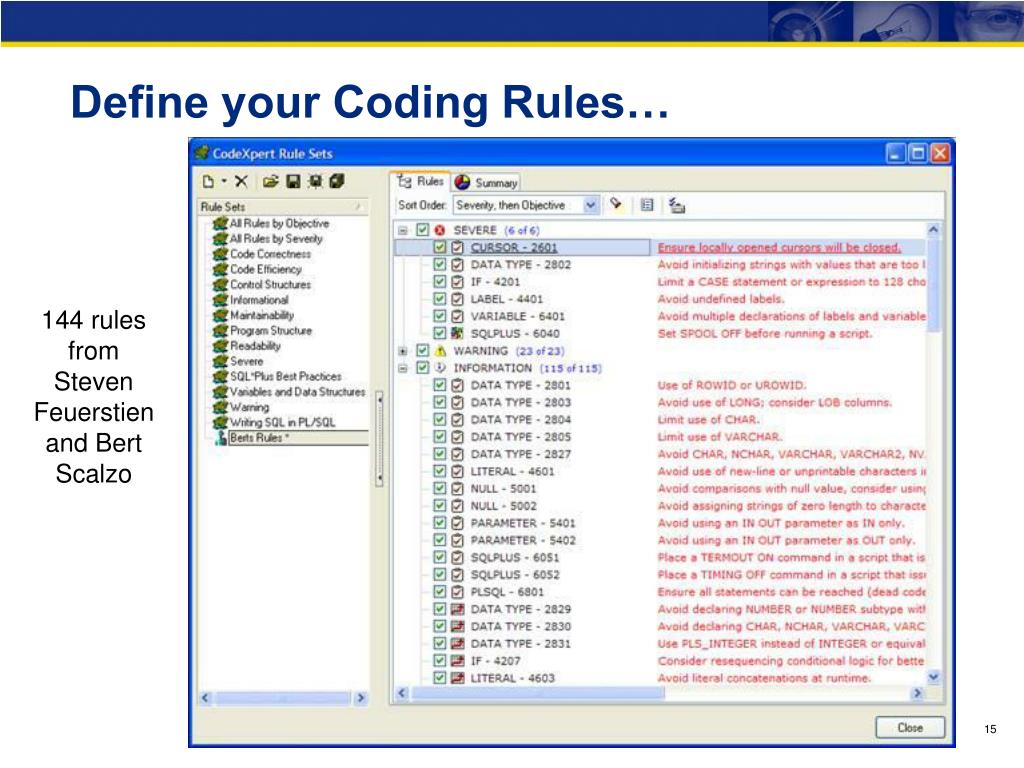Click the red icon of IF - 4207
The image size is (1024, 768).
click(x=458, y=660)
